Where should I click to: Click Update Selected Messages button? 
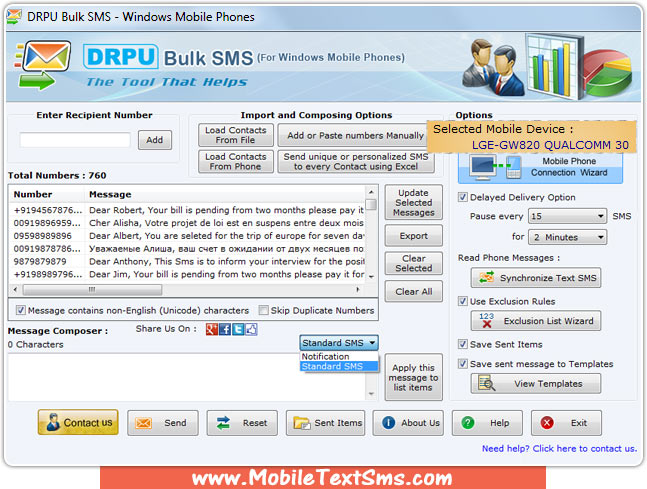tap(413, 202)
